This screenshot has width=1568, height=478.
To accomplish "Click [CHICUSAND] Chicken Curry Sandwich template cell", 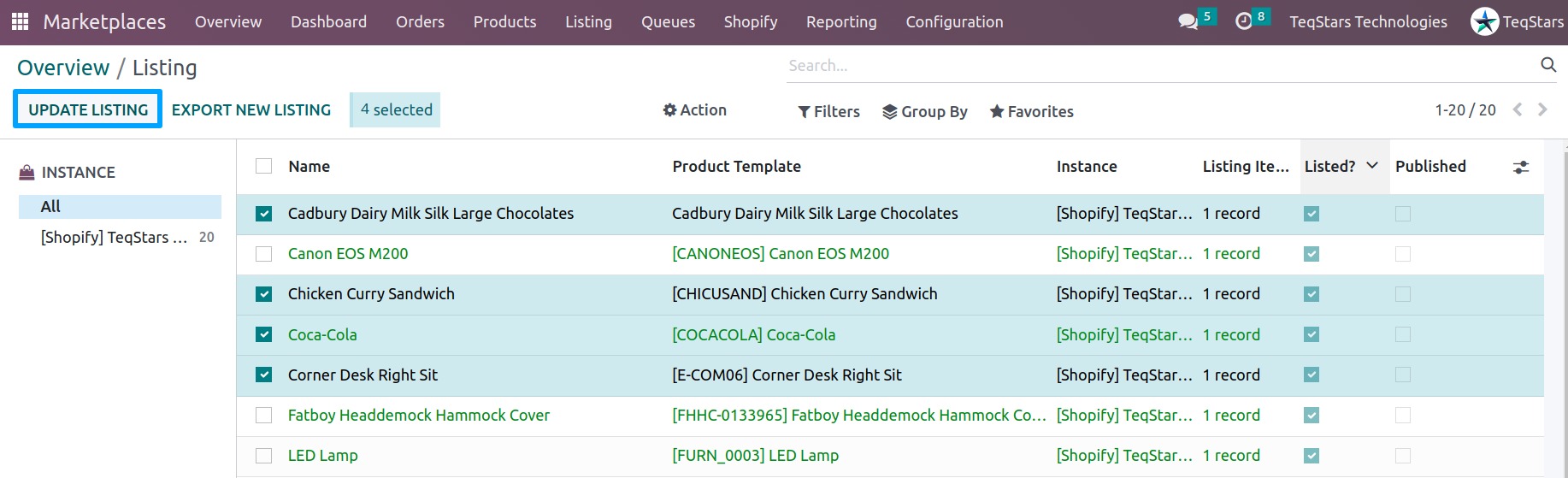I will [805, 294].
